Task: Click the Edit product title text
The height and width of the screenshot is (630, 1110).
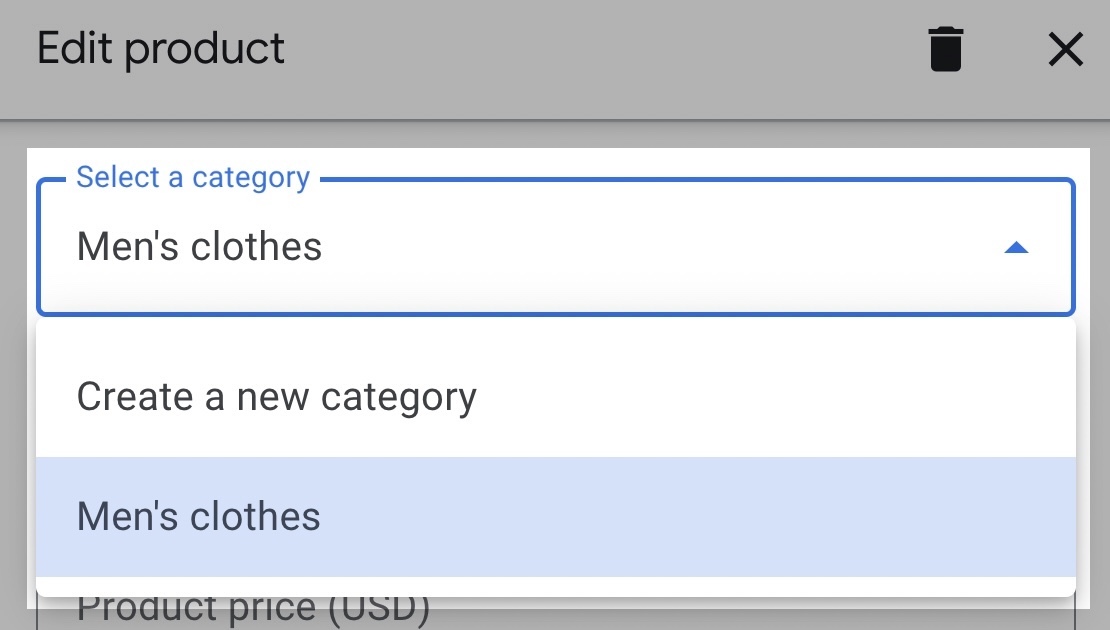Action: pyautogui.click(x=160, y=47)
